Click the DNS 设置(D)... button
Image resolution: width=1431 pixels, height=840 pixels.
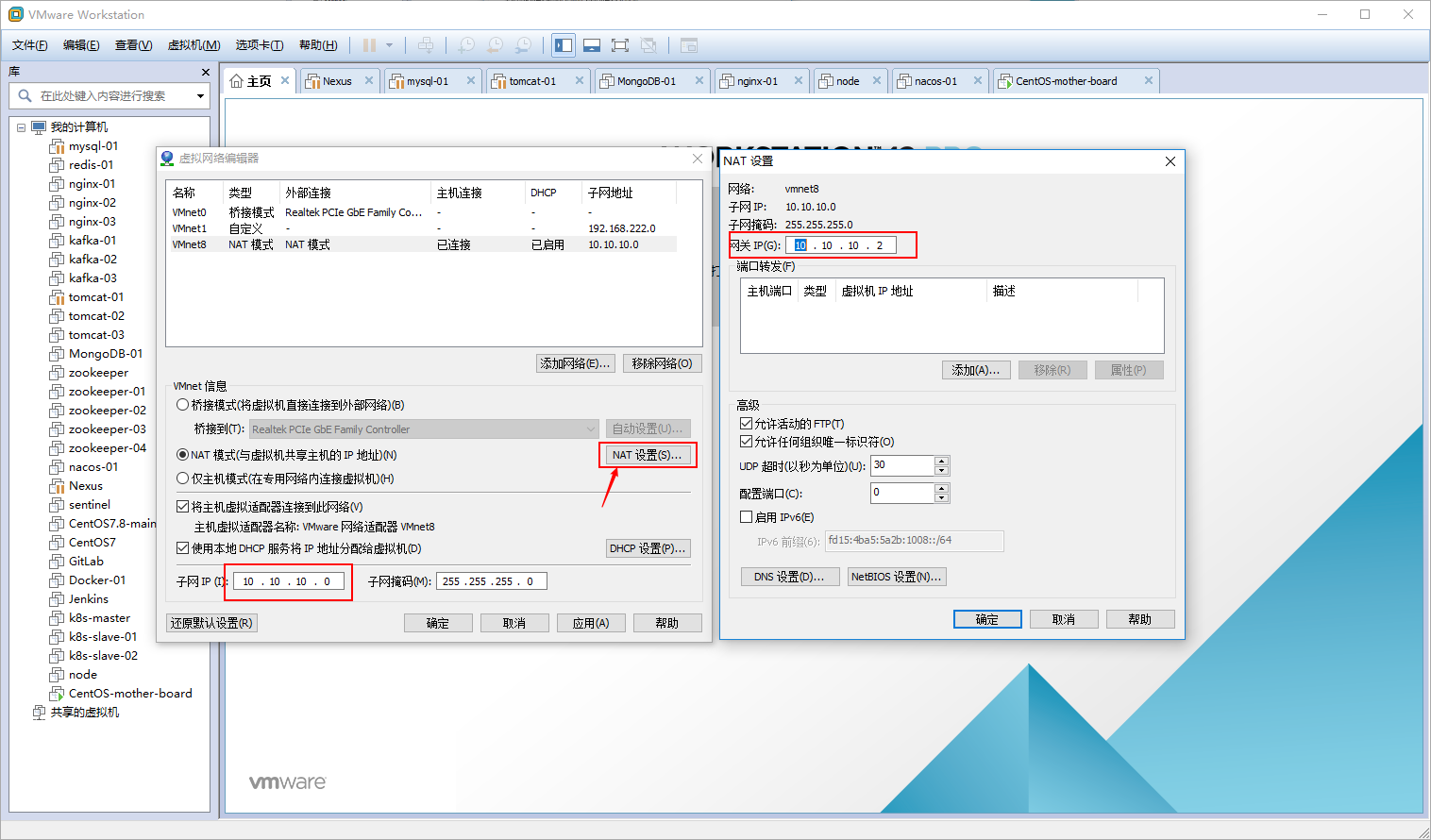(x=790, y=577)
